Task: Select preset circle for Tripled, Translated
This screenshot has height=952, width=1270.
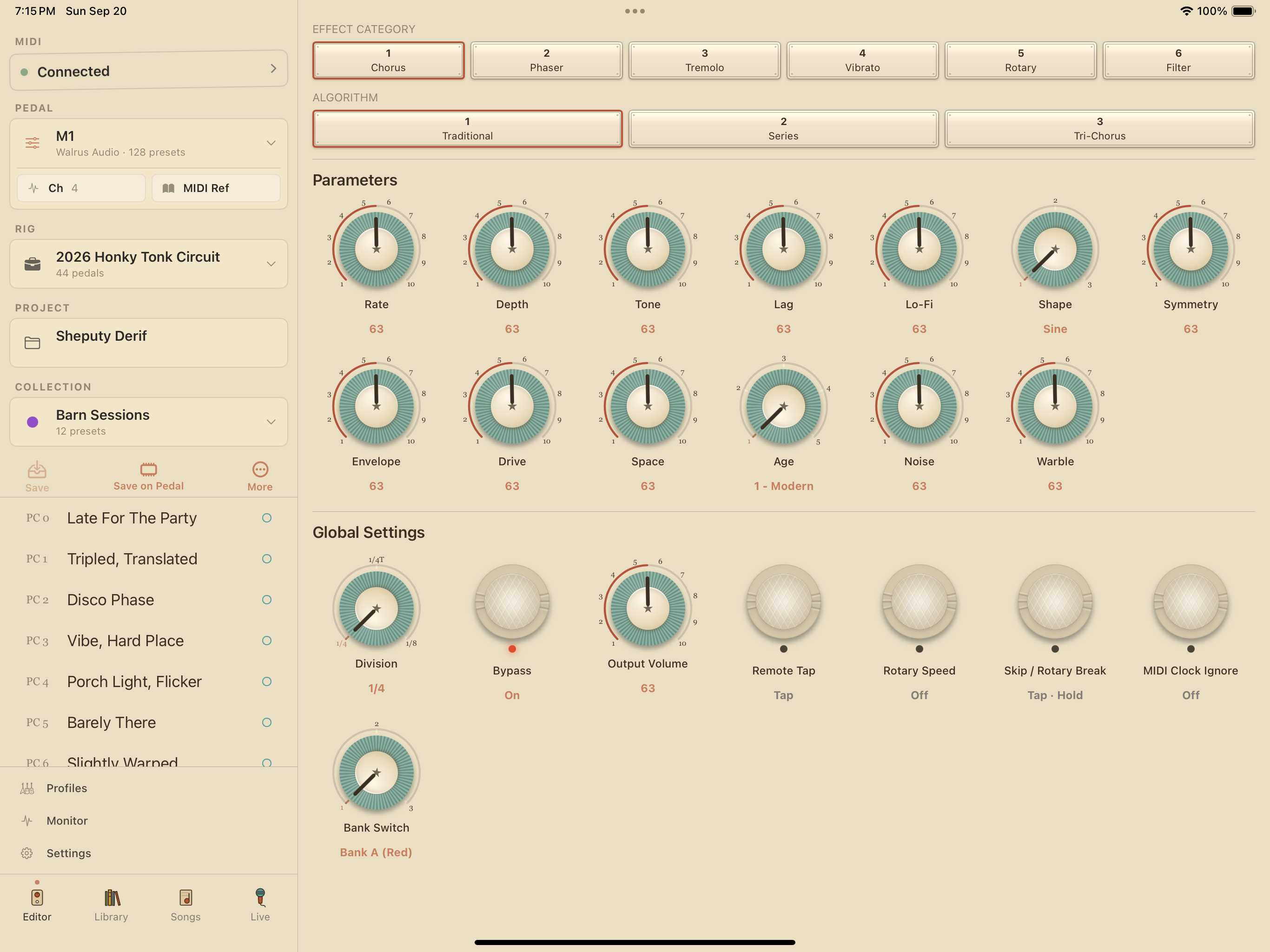Action: (266, 559)
